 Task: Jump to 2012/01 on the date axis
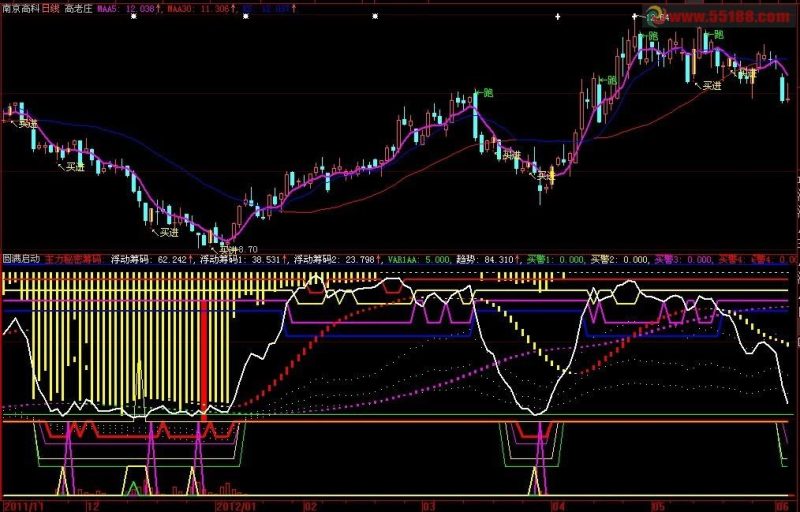tap(235, 507)
